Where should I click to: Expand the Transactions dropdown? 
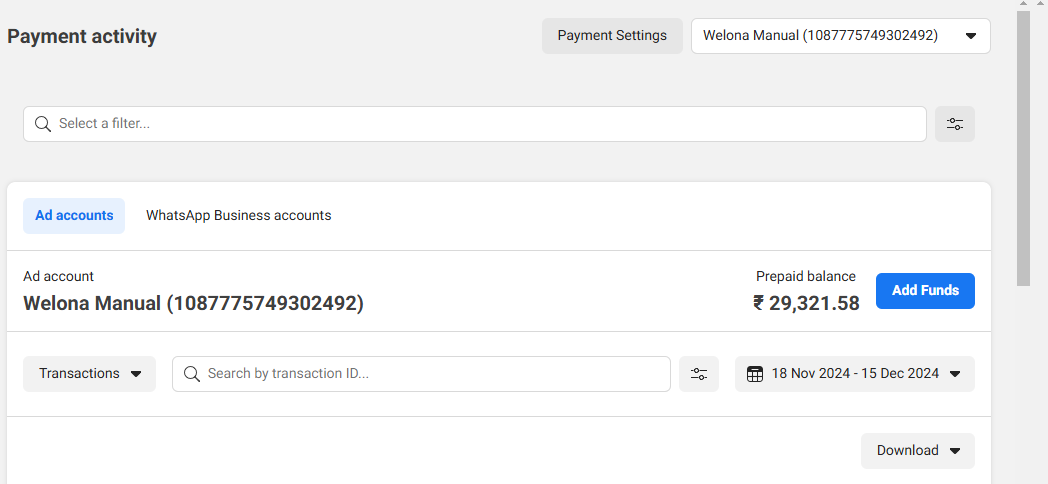coord(90,374)
